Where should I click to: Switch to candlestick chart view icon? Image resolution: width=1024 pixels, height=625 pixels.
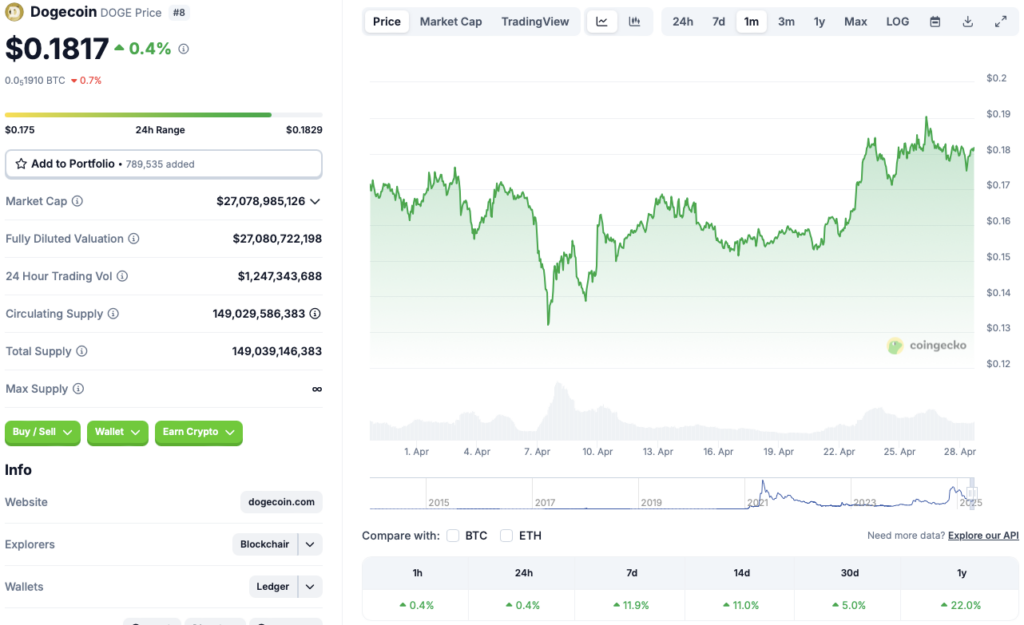[634, 22]
